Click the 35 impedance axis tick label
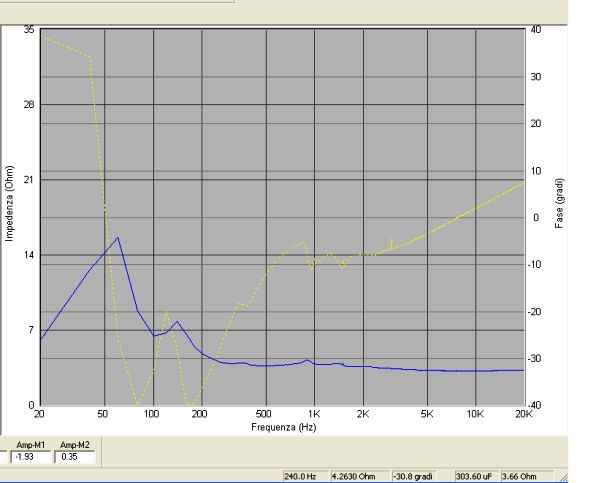This screenshot has height=483, width=615. point(29,29)
